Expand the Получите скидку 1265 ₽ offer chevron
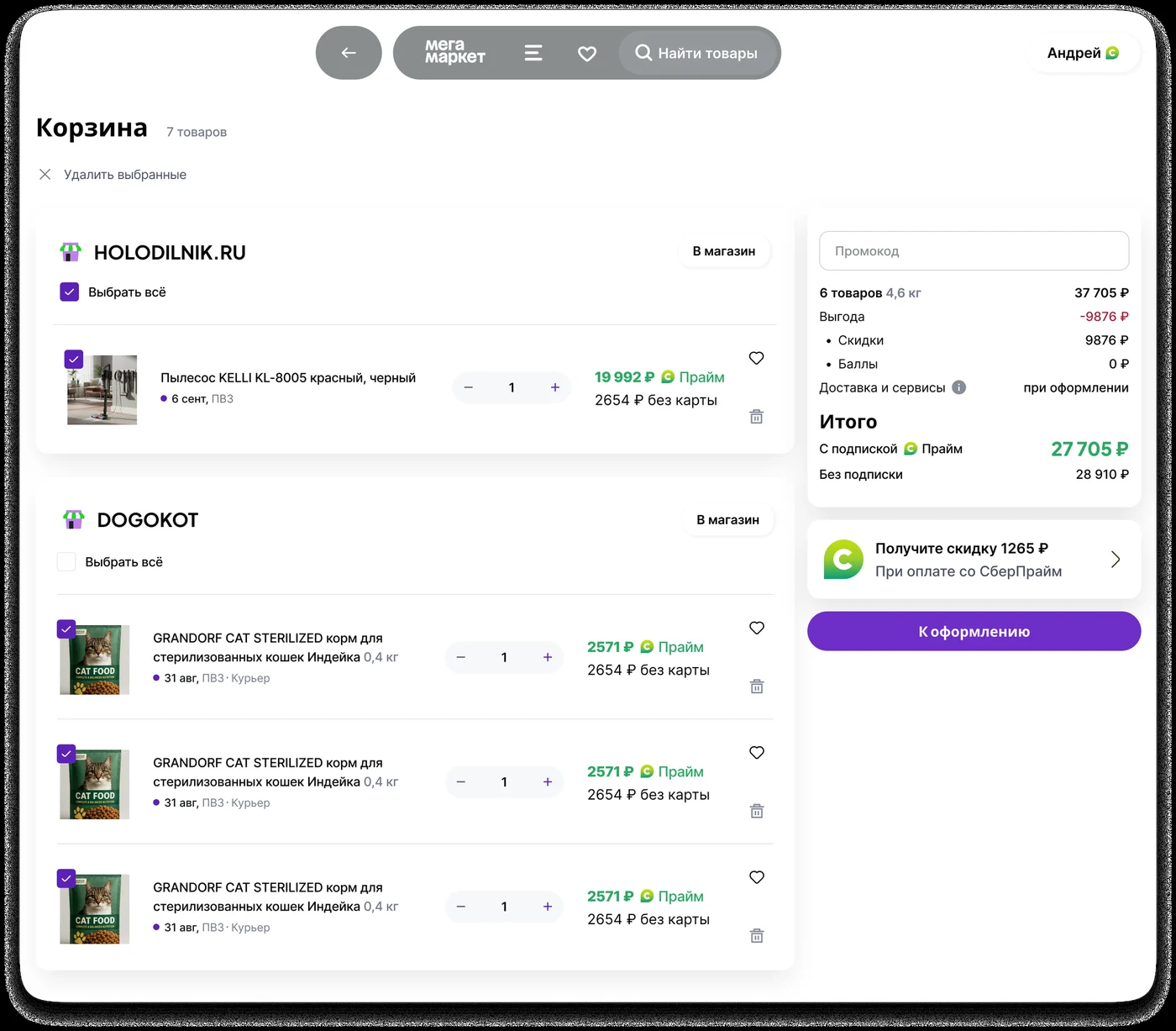The image size is (1176, 1031). [x=1116, y=560]
